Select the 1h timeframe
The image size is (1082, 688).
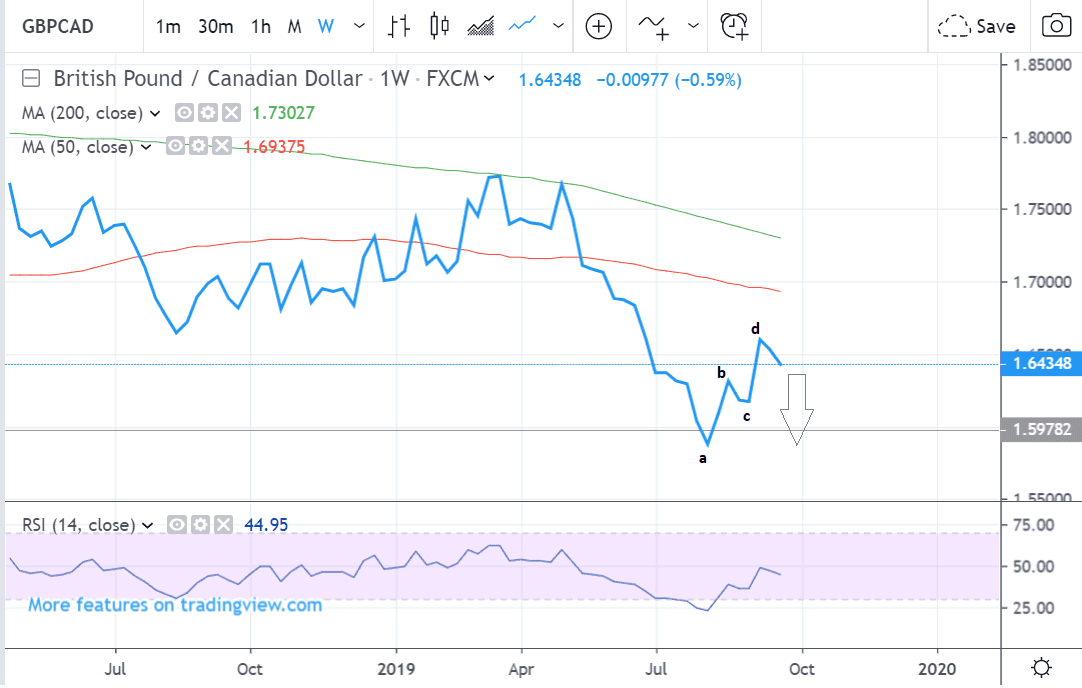pyautogui.click(x=261, y=26)
